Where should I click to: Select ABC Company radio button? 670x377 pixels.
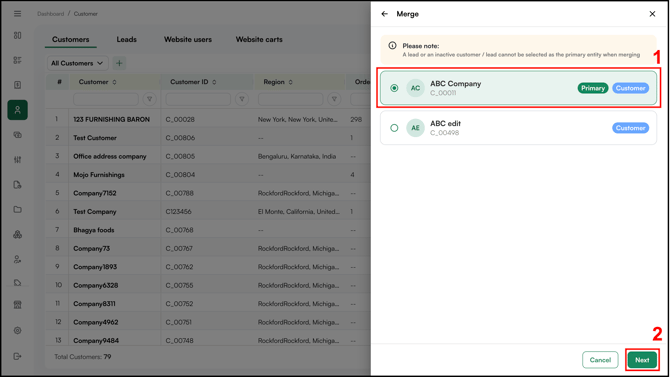tap(394, 88)
